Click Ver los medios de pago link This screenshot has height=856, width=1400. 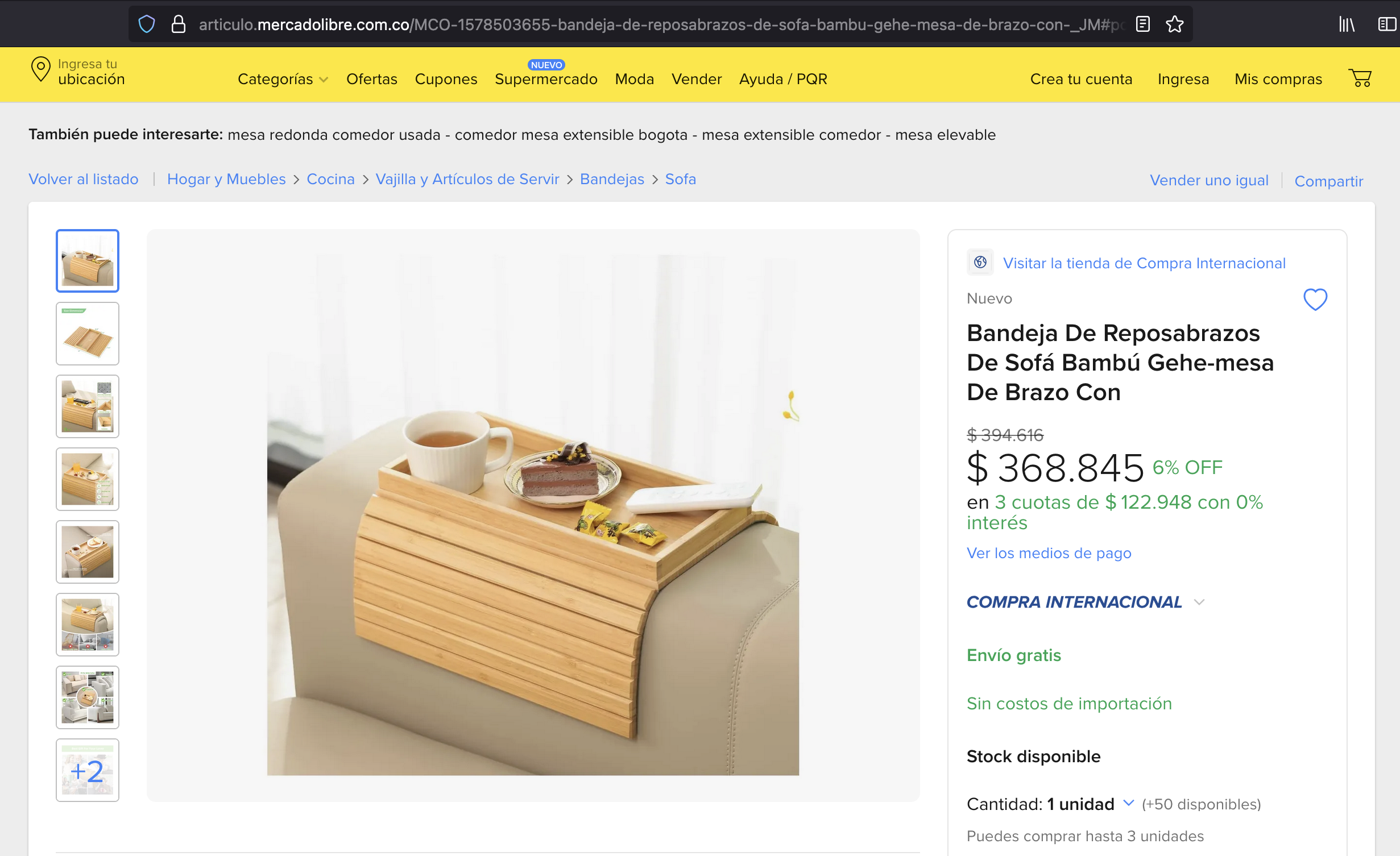tap(1048, 552)
